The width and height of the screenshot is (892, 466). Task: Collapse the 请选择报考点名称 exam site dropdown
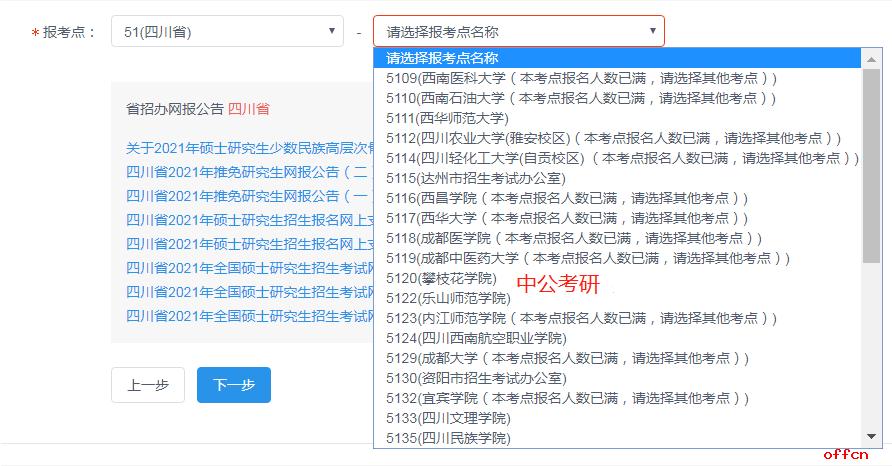click(518, 32)
